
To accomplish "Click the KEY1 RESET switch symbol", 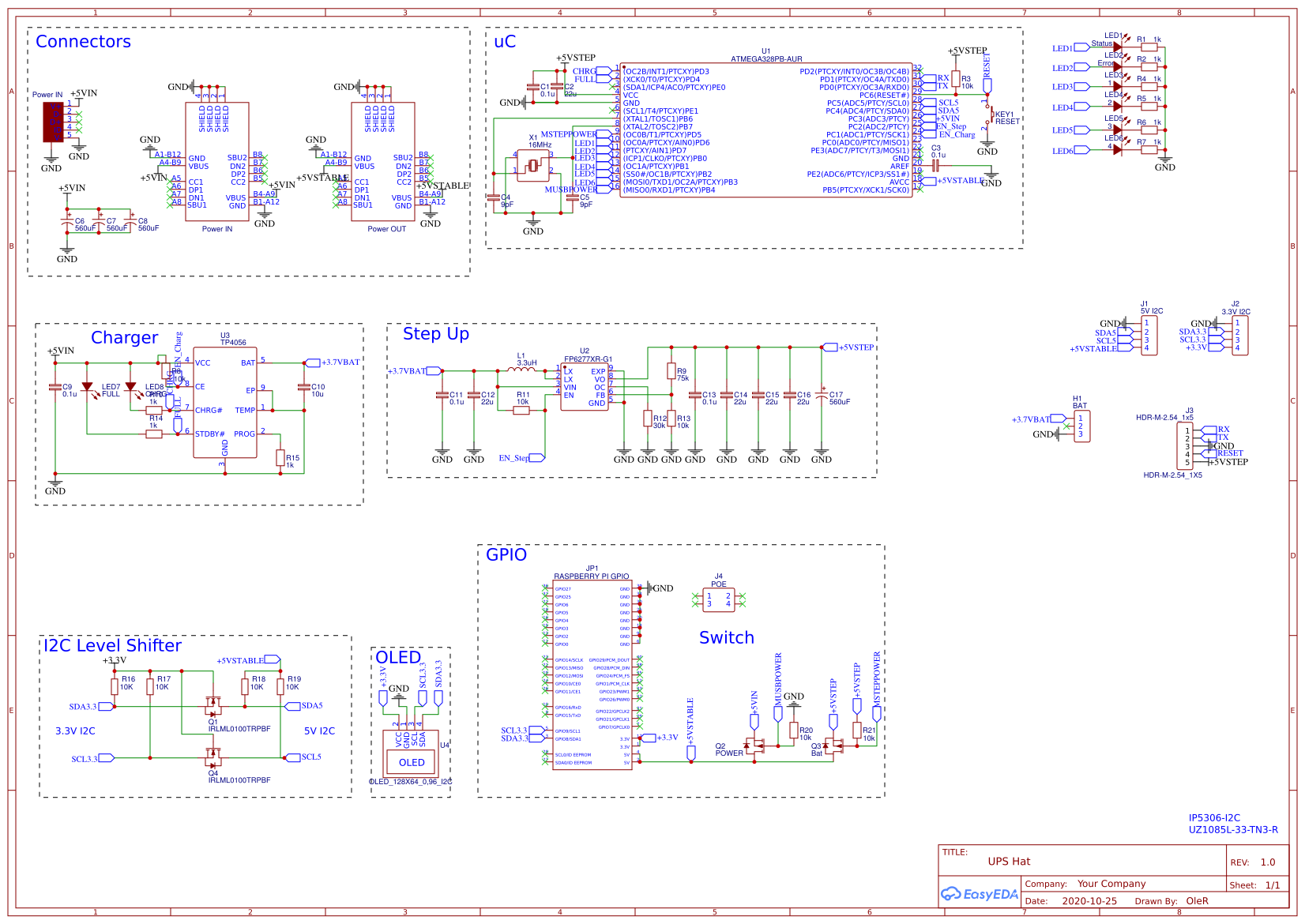I will (x=987, y=115).
